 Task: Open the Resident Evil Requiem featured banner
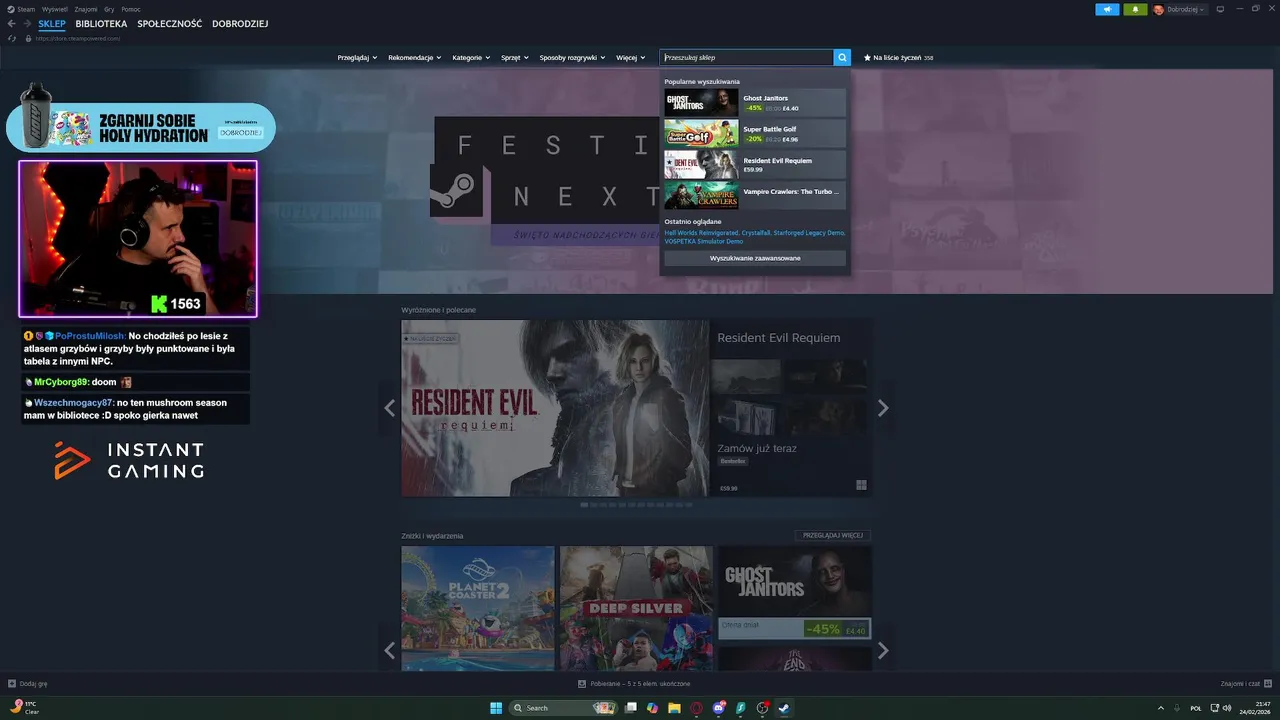point(555,408)
